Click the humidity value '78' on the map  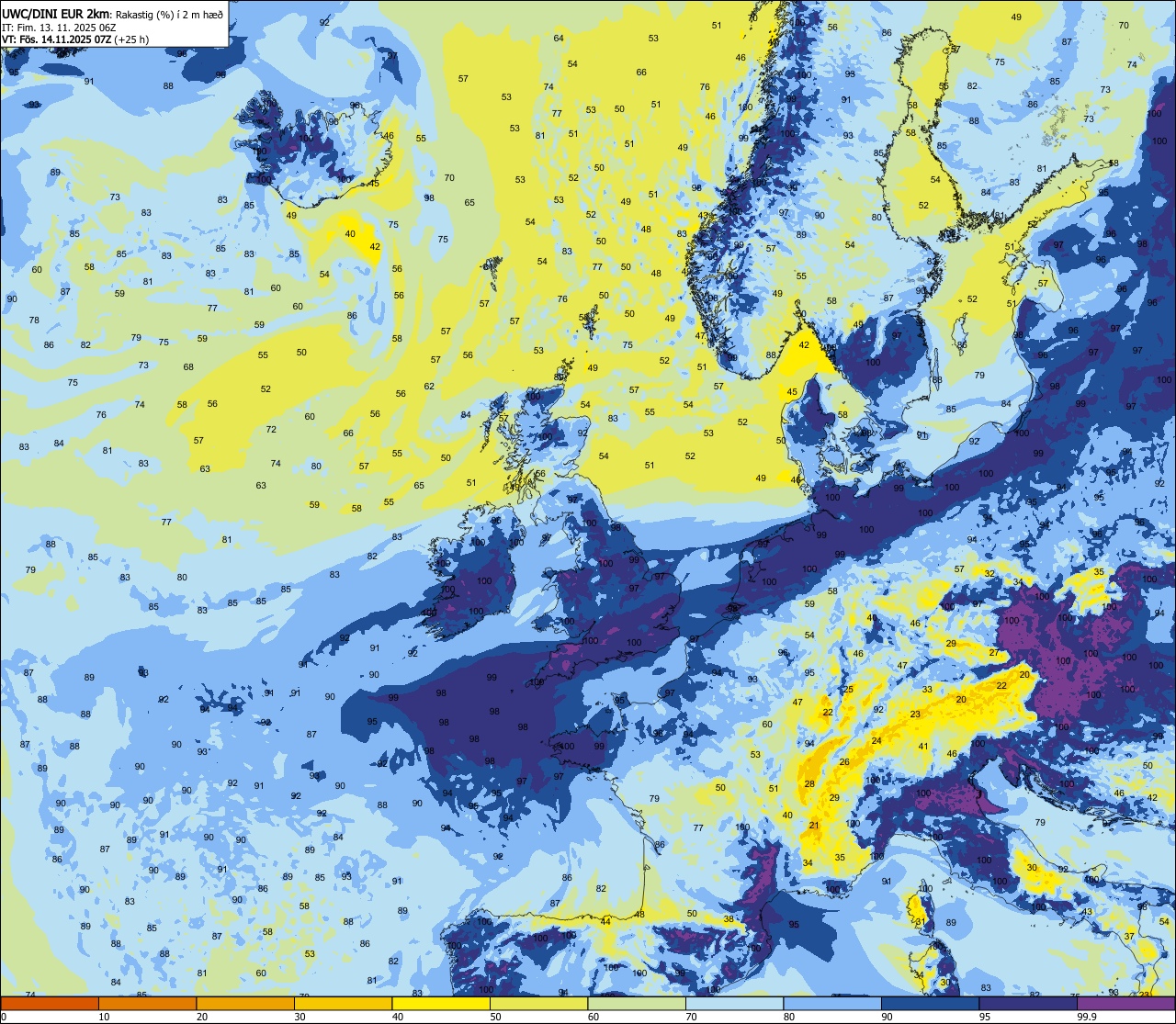click(34, 320)
